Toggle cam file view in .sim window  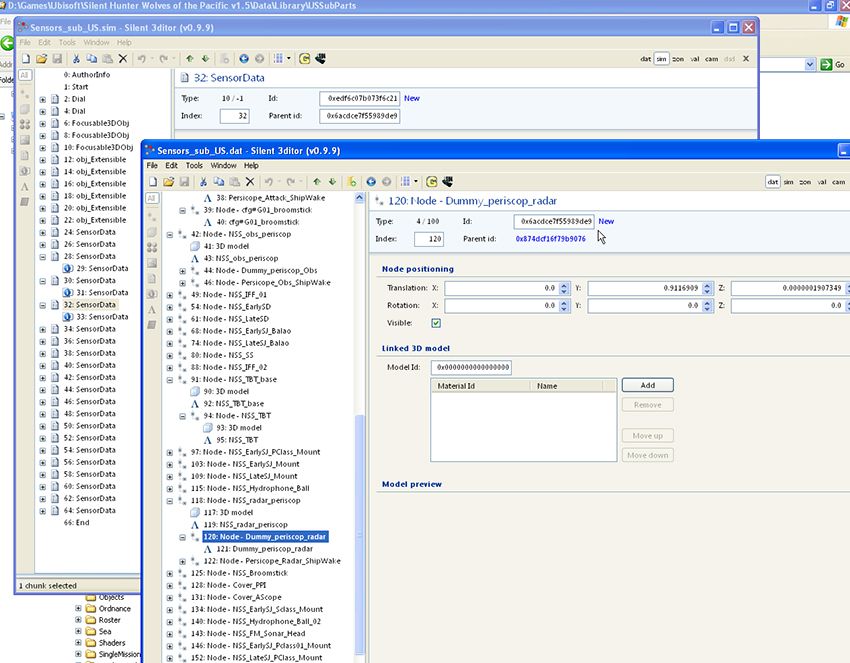click(711, 59)
